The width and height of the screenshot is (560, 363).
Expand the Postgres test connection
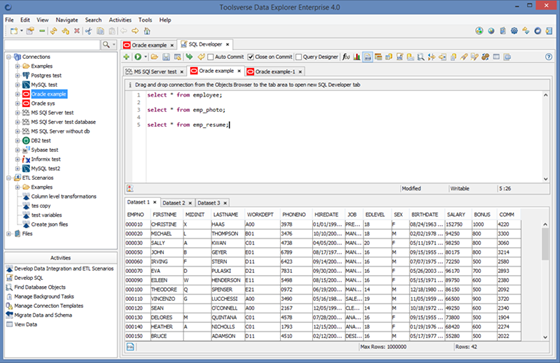pyautogui.click(x=17, y=75)
